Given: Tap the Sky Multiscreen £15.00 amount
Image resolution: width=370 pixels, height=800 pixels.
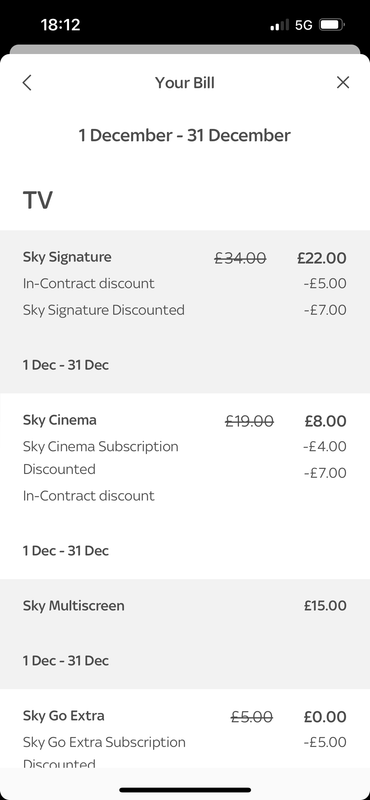Looking at the screenshot, I should pos(325,606).
